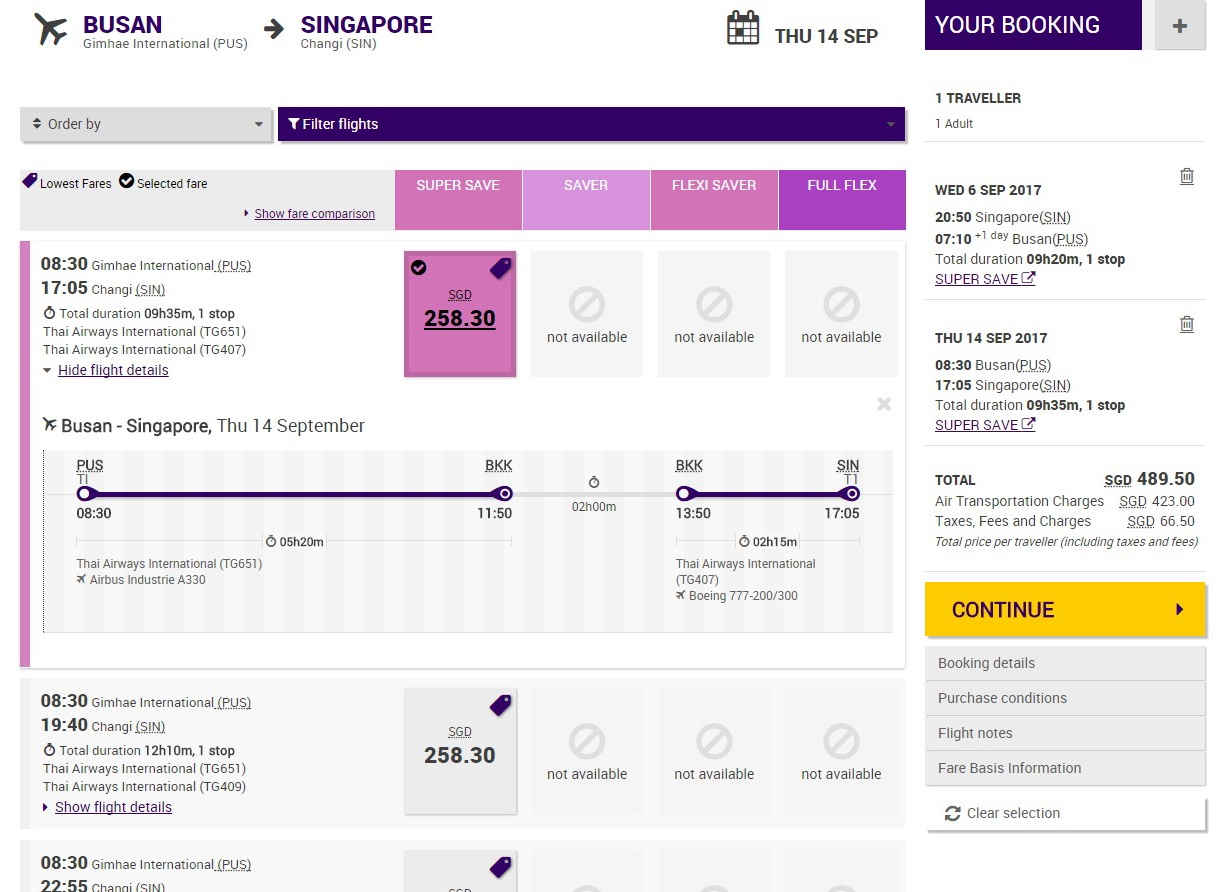
Task: Open SUPER SAVE link under THU 14 SEP flight
Action: pyautogui.click(x=985, y=425)
